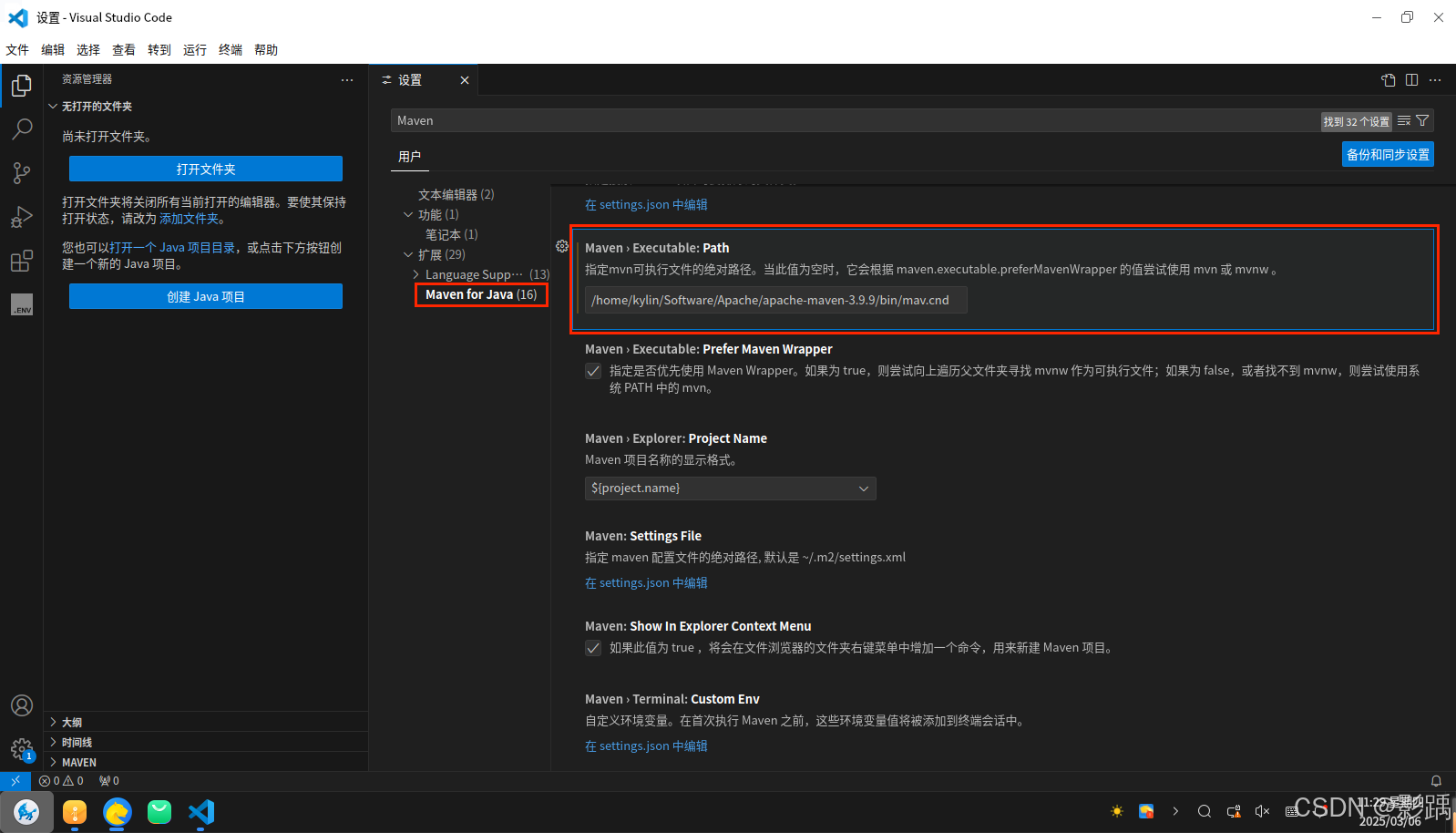This screenshot has height=833, width=1456.
Task: Expand the 时间线 section
Action: click(206, 742)
